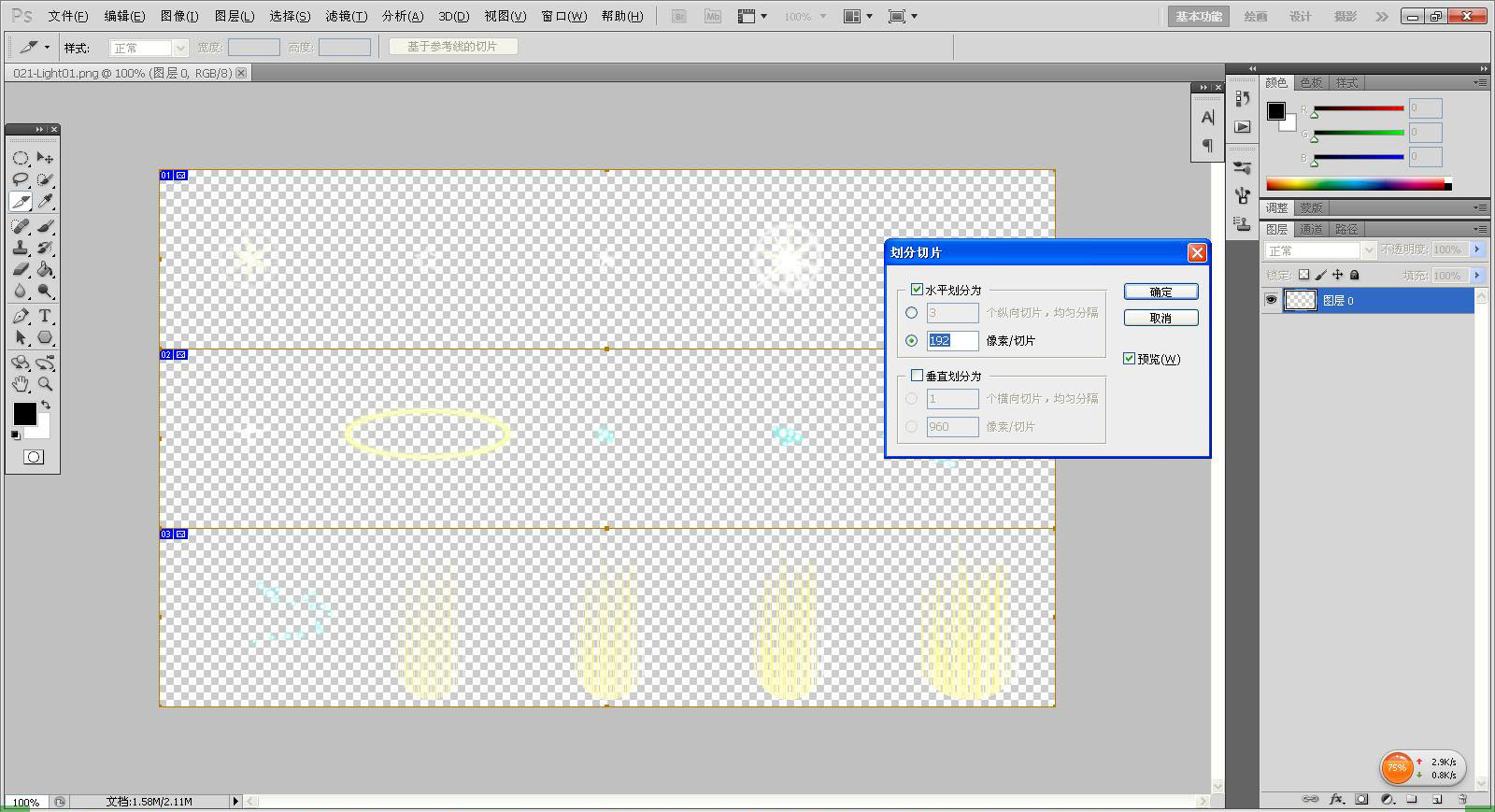Activate the Hand tool
Viewport: 1495px width, 812px height.
click(21, 384)
